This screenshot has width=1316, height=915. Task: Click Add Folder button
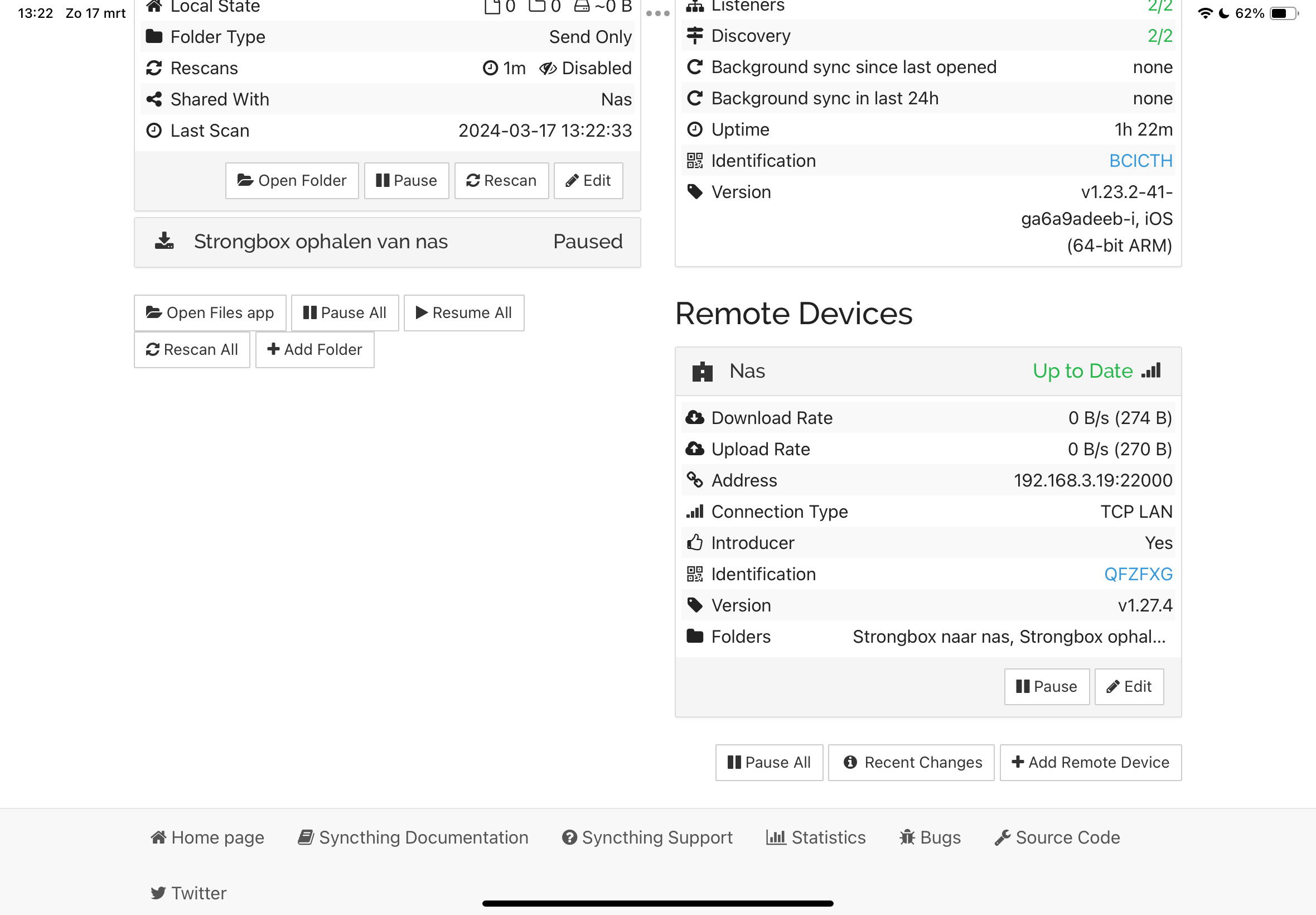click(315, 350)
